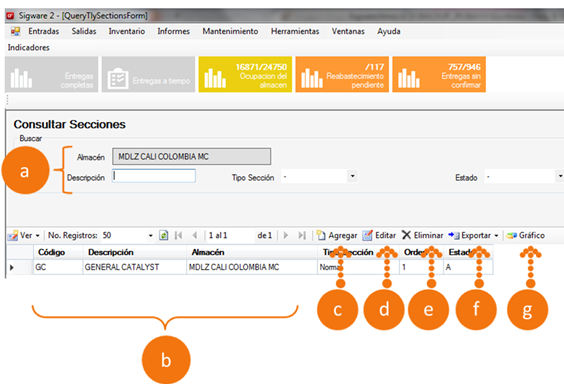The height and width of the screenshot is (384, 564).
Task: Click the Gráfico toolbar button
Action: [526, 236]
